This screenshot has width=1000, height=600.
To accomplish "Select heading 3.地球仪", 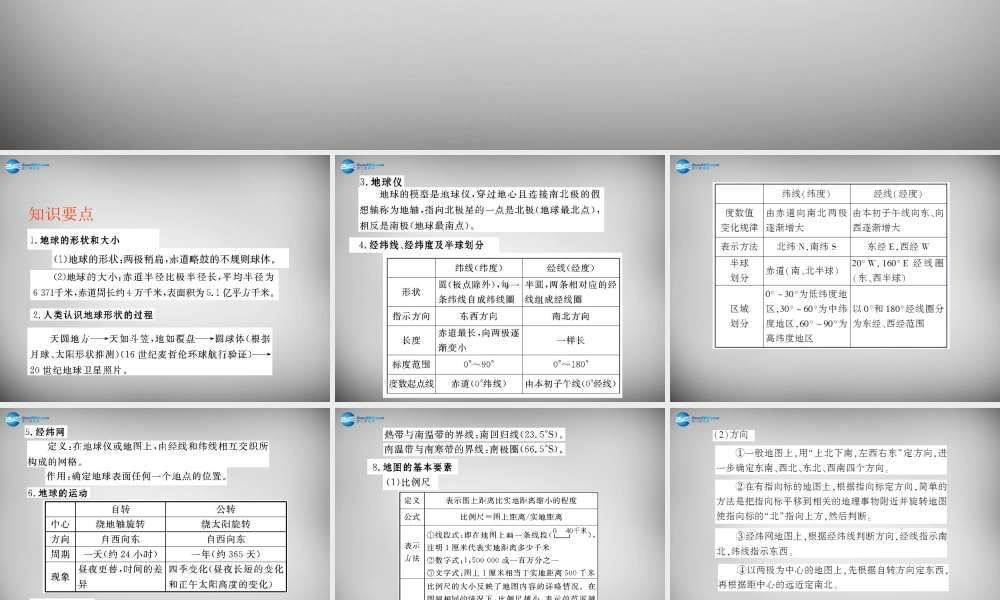I will click(x=381, y=182).
